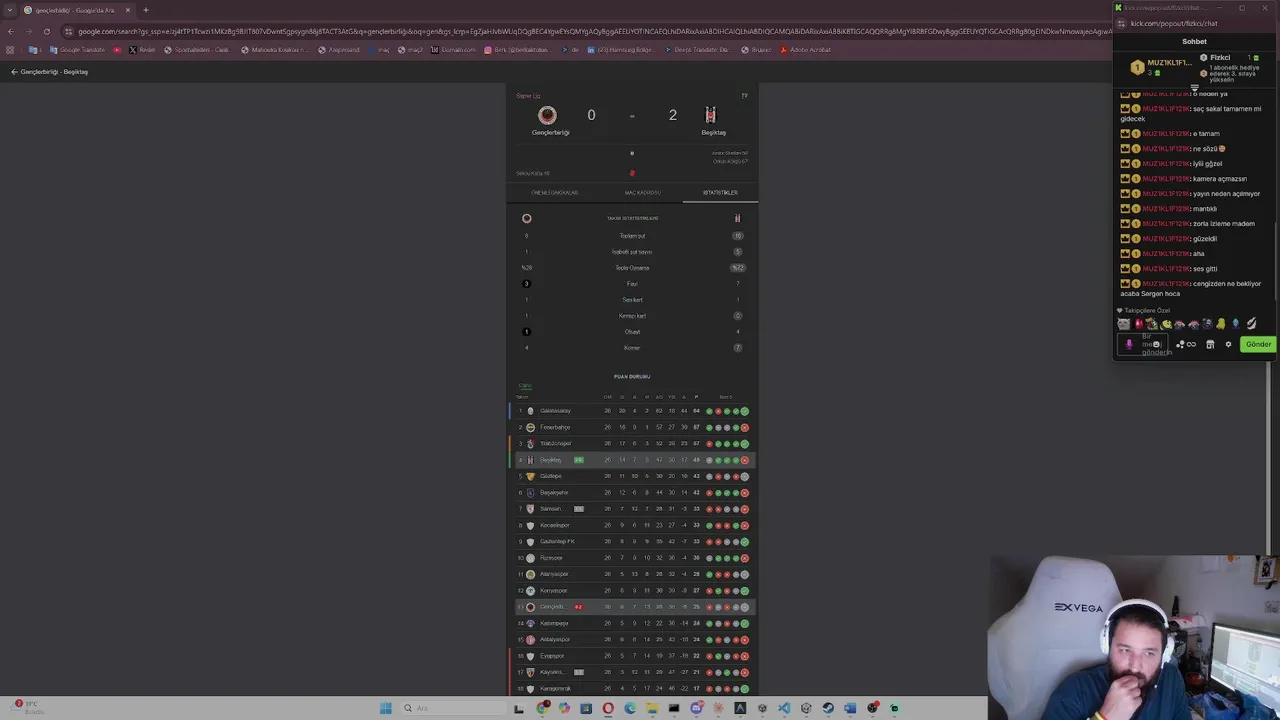
Task: Click the kick.com popout chat address
Action: [1174, 23]
